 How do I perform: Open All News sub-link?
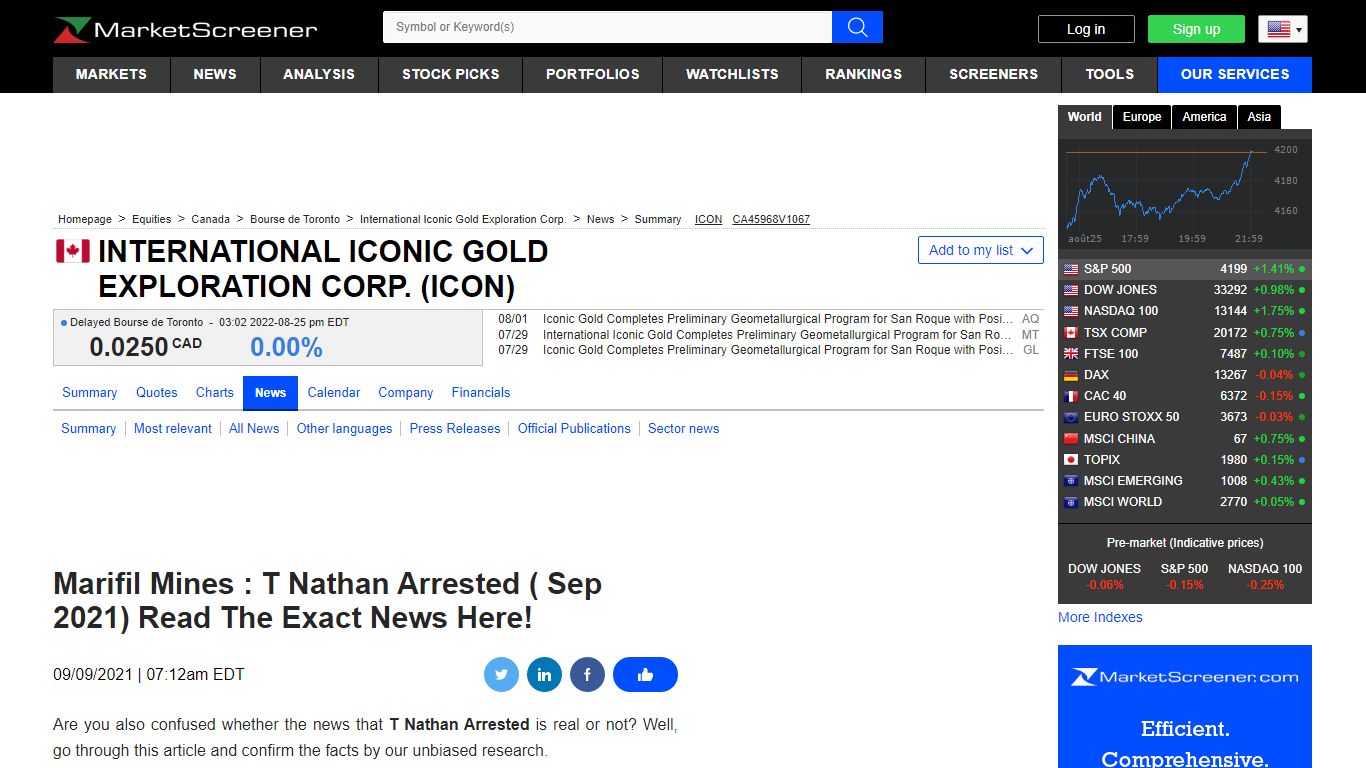tap(254, 429)
